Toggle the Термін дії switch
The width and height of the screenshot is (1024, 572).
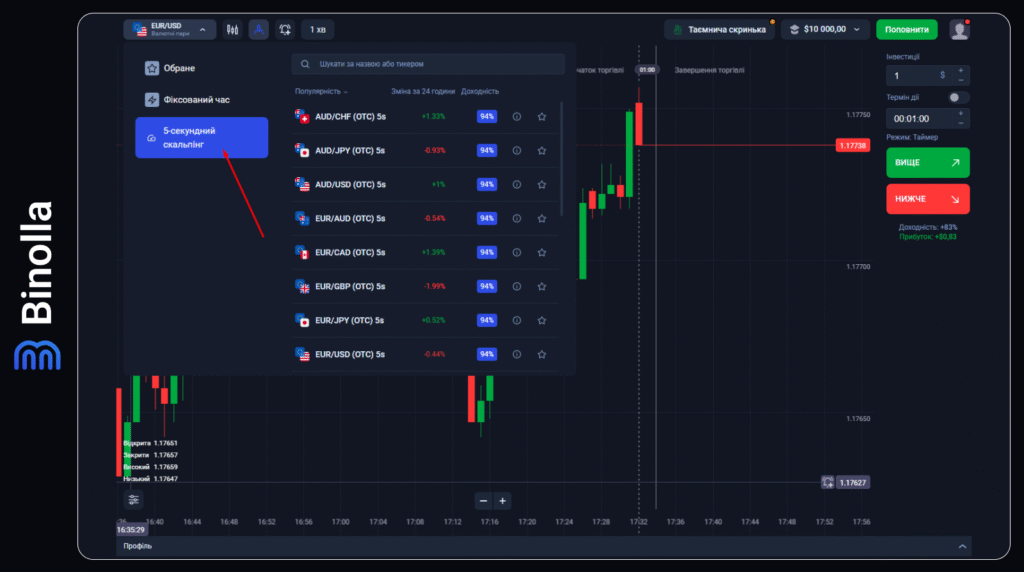(957, 97)
